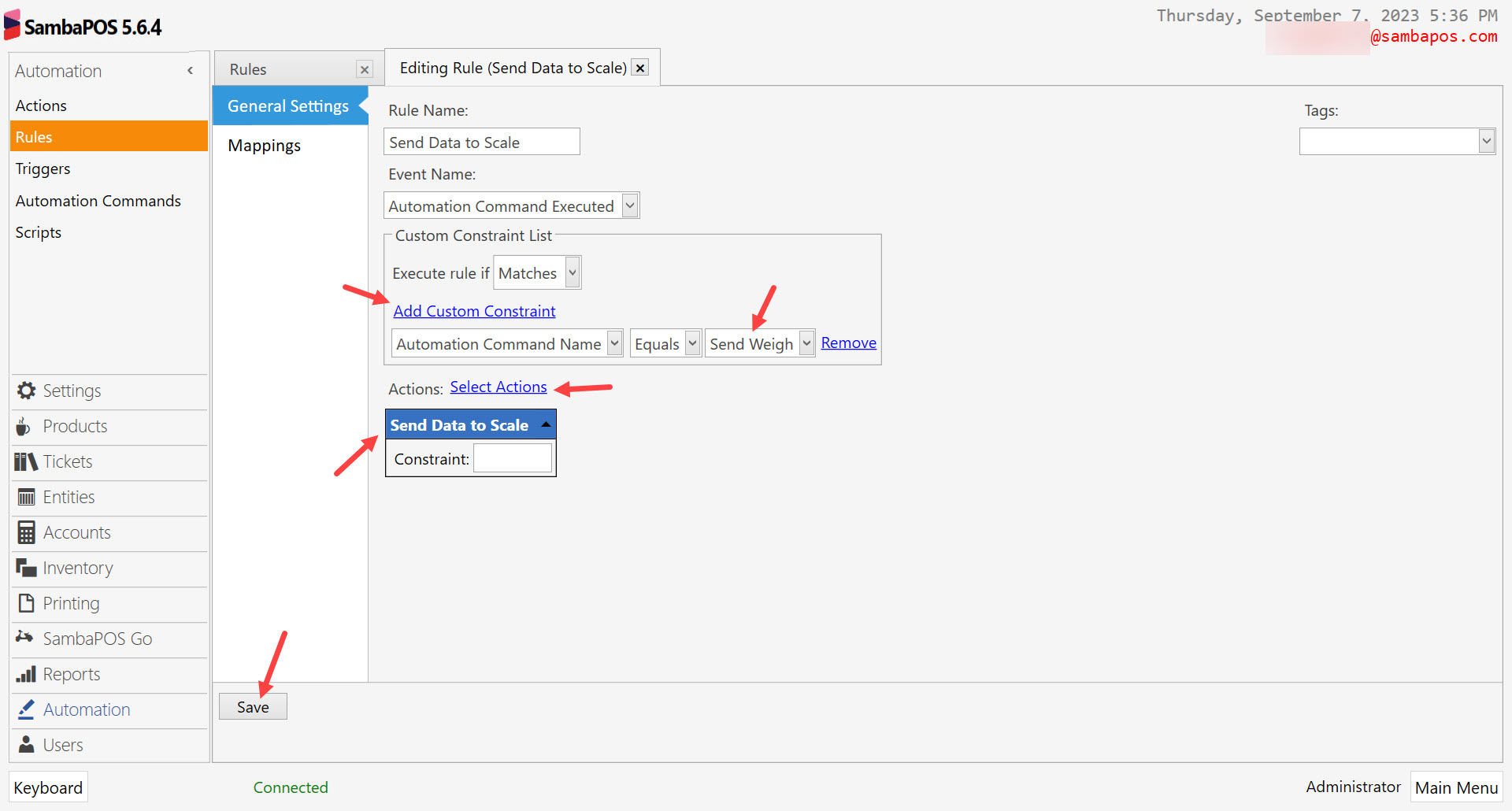Open the Tickets section
Screen dimensions: 1512x811
point(68,461)
